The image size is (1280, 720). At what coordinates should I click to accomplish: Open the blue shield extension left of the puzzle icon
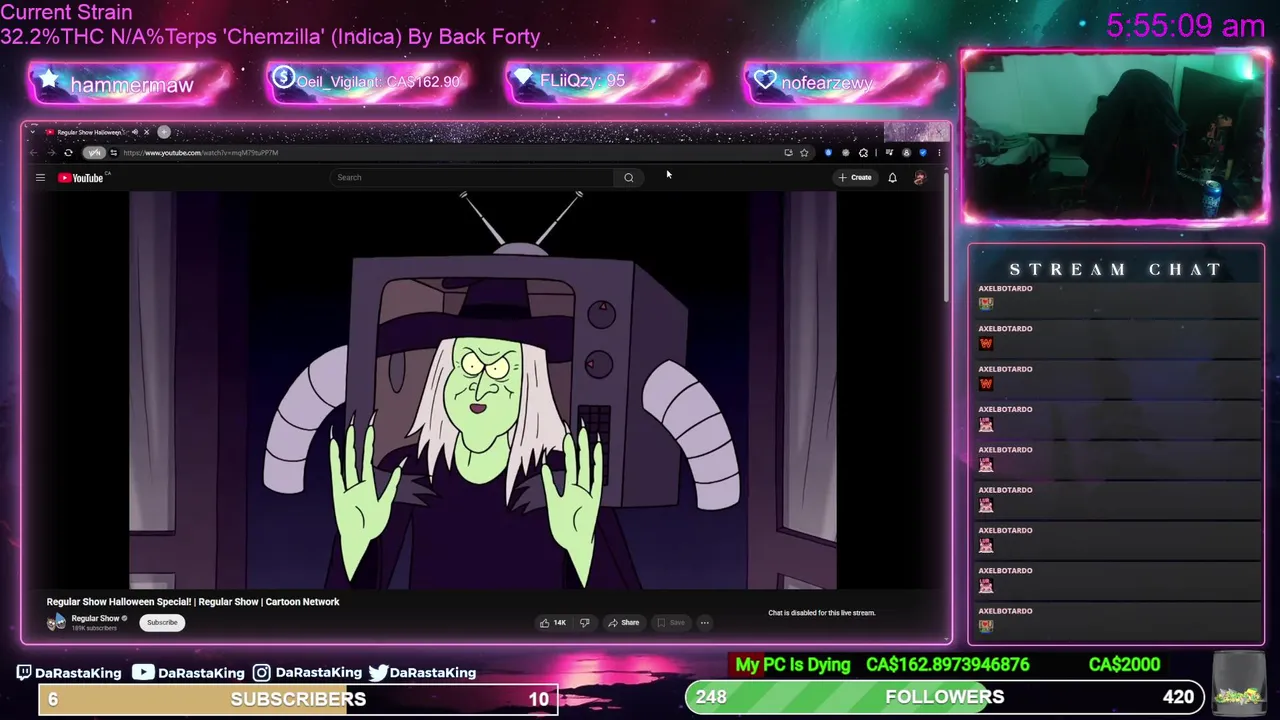tap(828, 153)
